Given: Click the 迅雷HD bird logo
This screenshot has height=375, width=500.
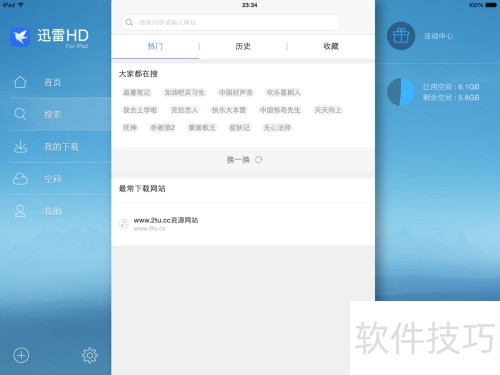Looking at the screenshot, I should click(20, 37).
